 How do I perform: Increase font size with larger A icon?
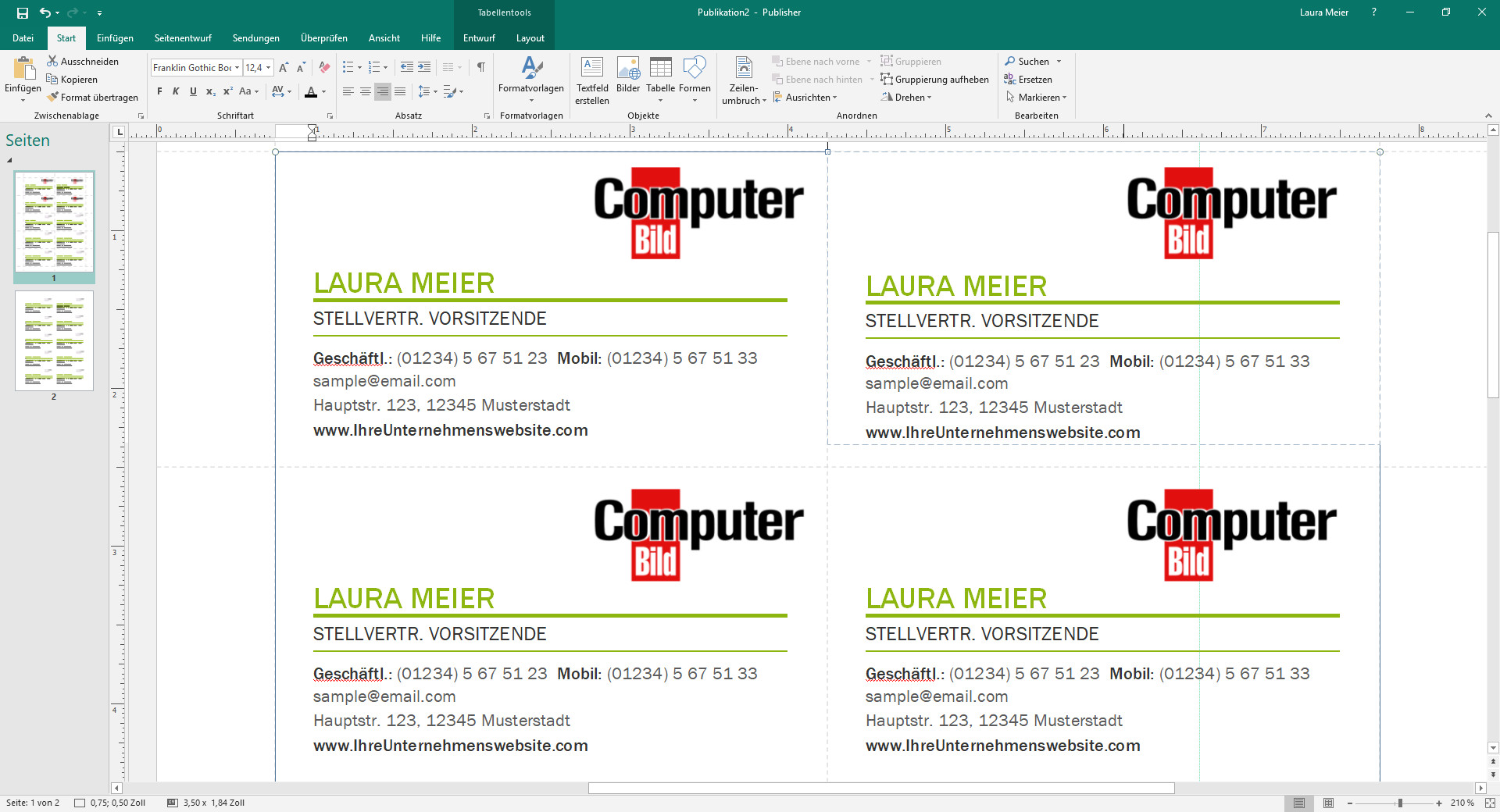point(284,68)
